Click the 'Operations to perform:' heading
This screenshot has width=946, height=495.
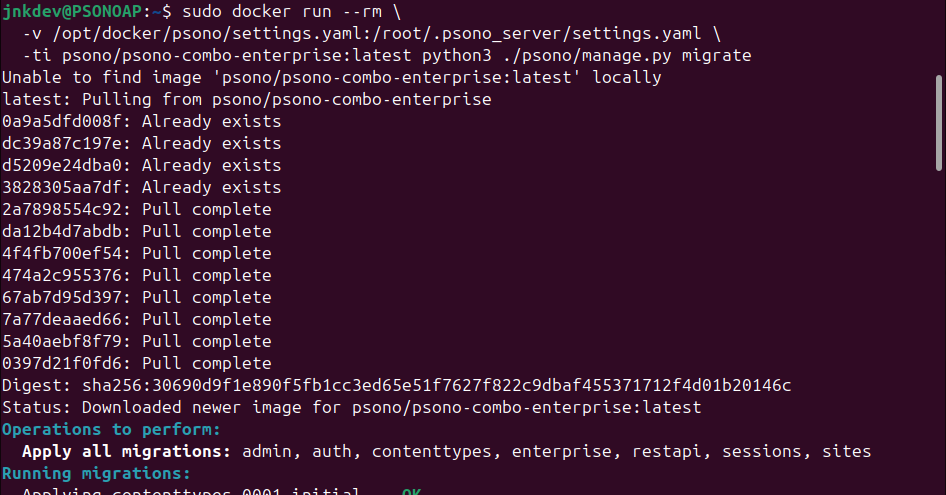tap(110, 429)
